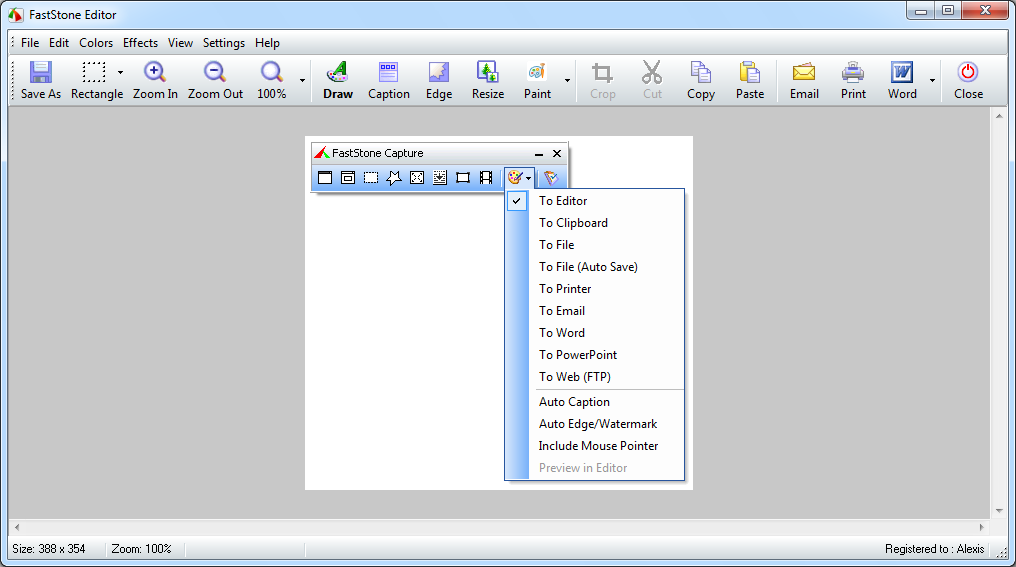Click the Zoom In magnifier
Screen dimensions: 1016x567
pos(155,80)
